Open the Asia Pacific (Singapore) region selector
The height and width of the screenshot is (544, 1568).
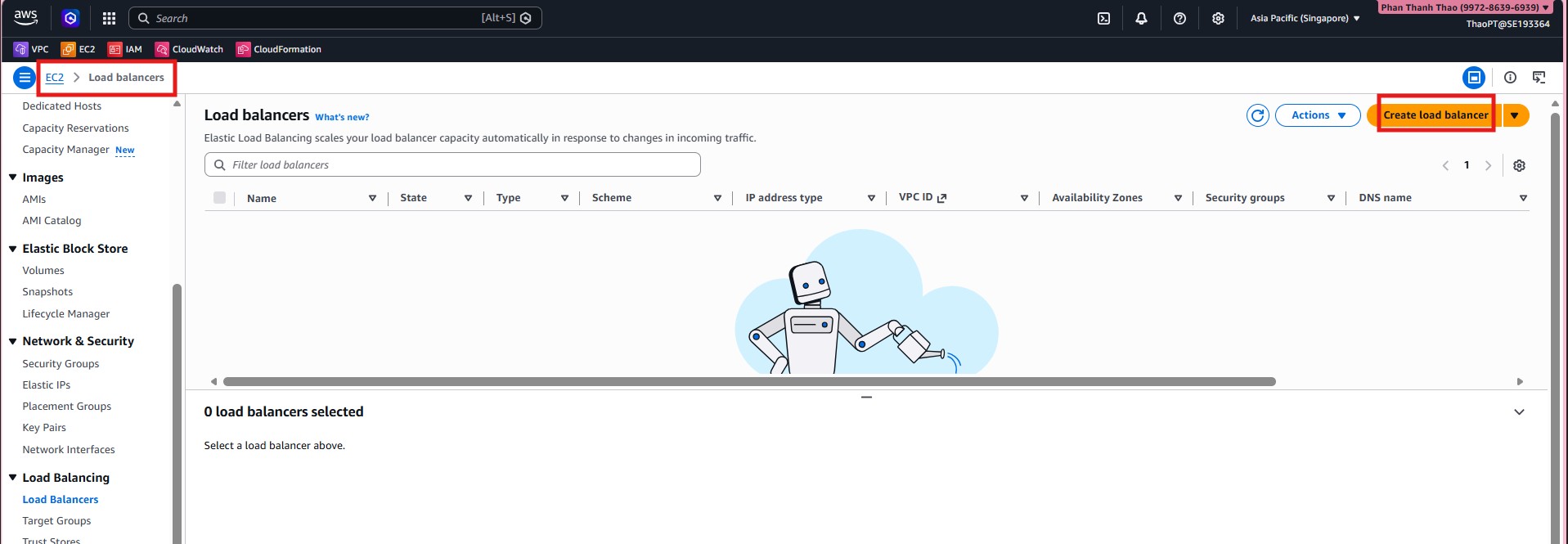click(x=1305, y=18)
